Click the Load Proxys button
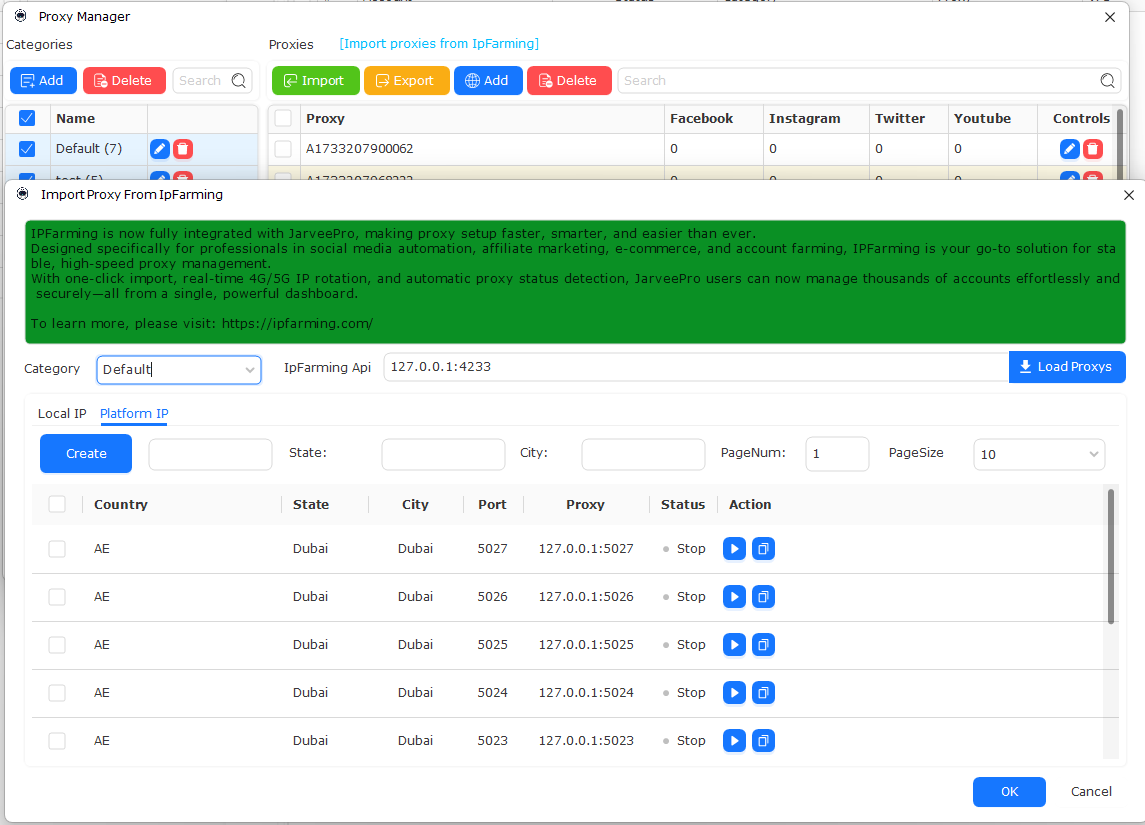The image size is (1145, 825). pos(1067,367)
